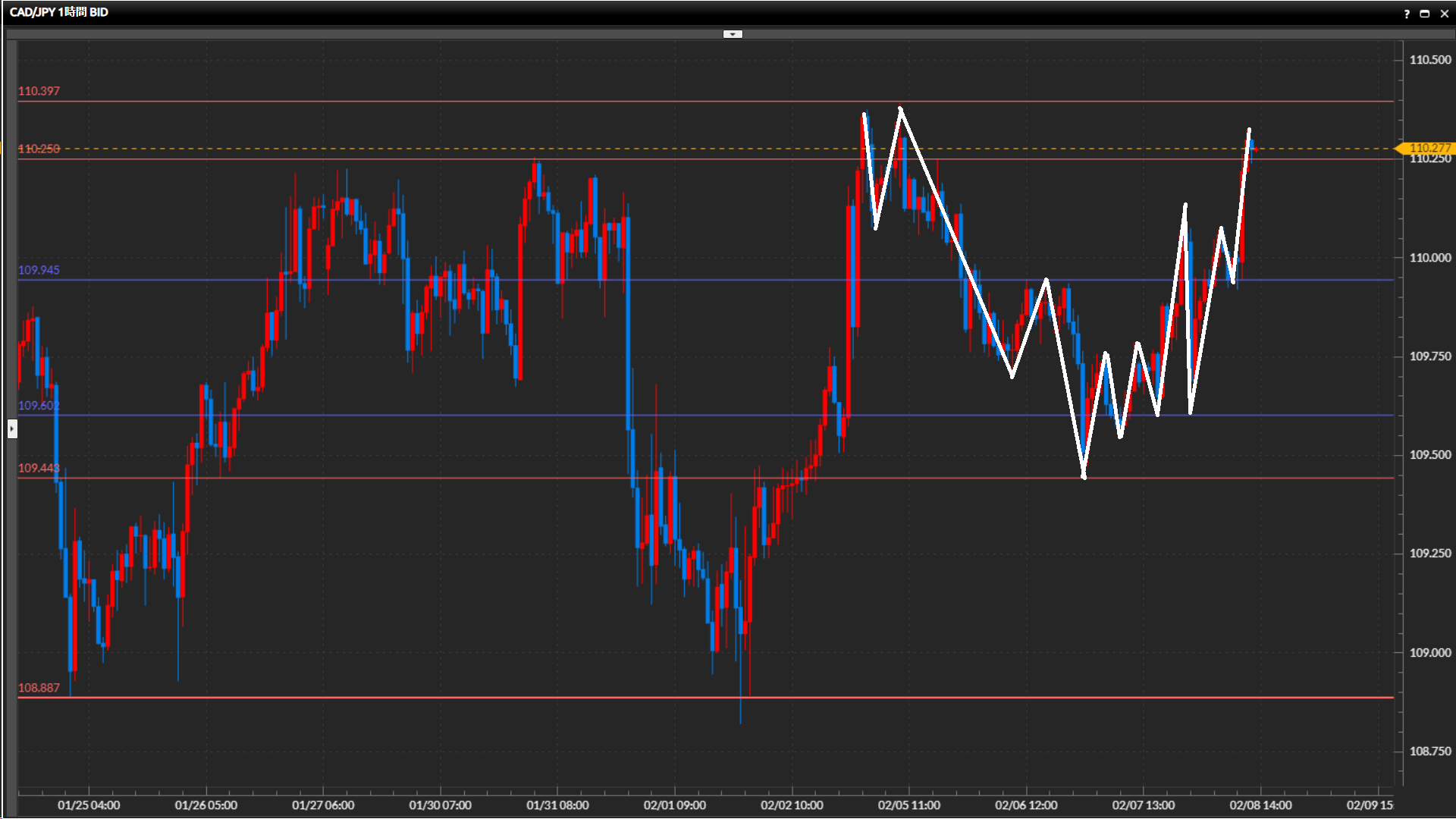Click the 02/08 14:00 time axis marker
Viewport: 1456px width, 819px height.
1260,805
